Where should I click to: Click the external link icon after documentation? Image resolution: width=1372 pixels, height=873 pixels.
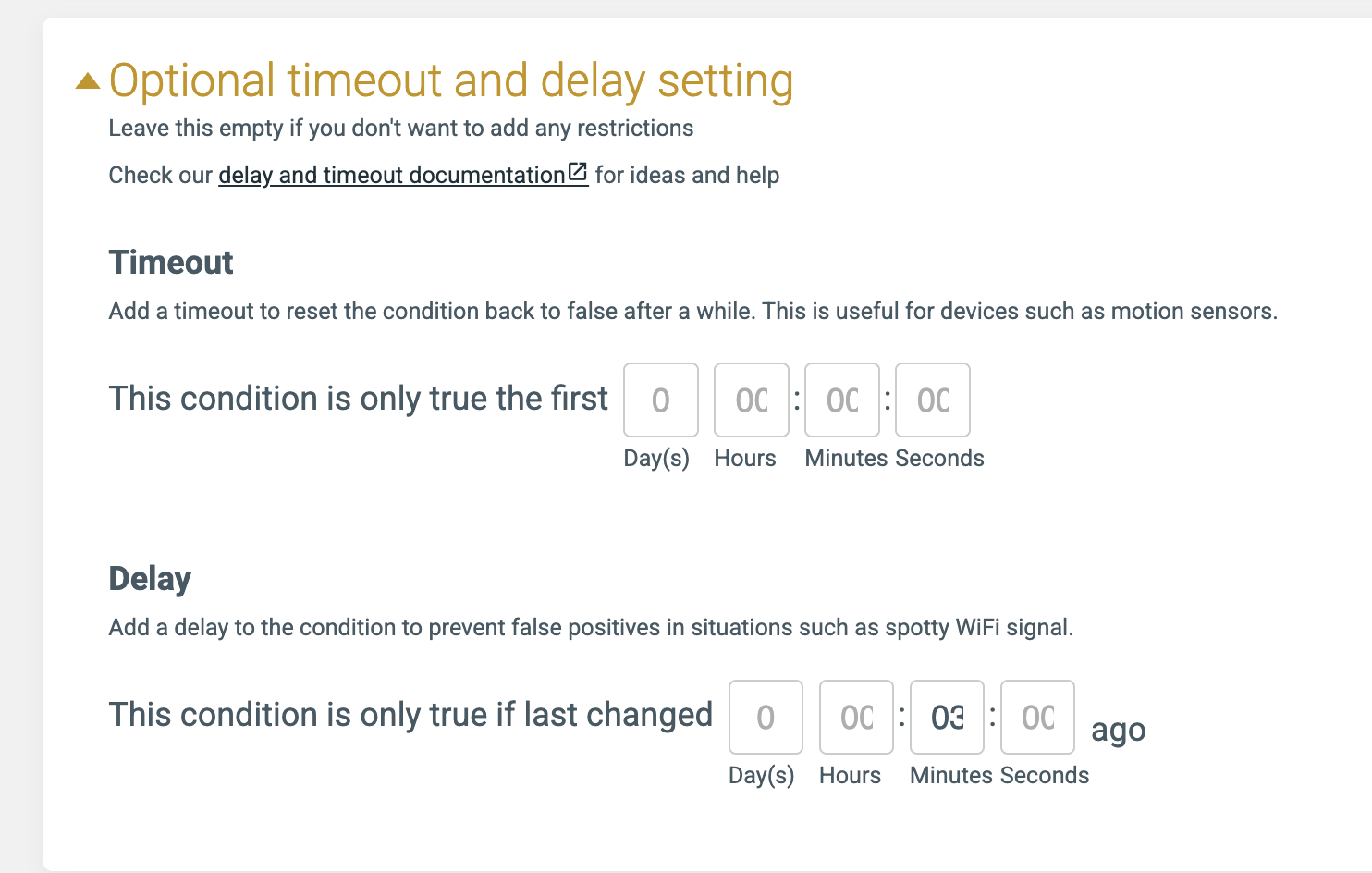click(x=578, y=172)
